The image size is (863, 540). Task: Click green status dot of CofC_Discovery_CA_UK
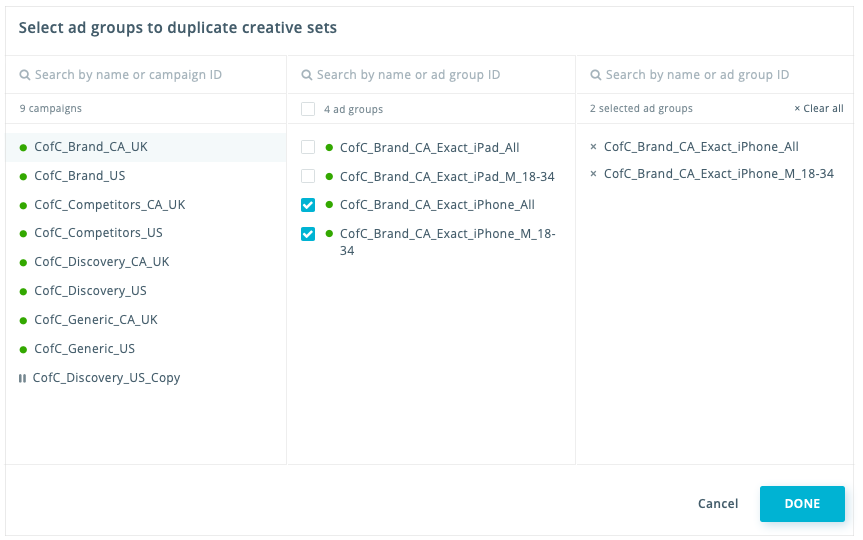[23, 263]
